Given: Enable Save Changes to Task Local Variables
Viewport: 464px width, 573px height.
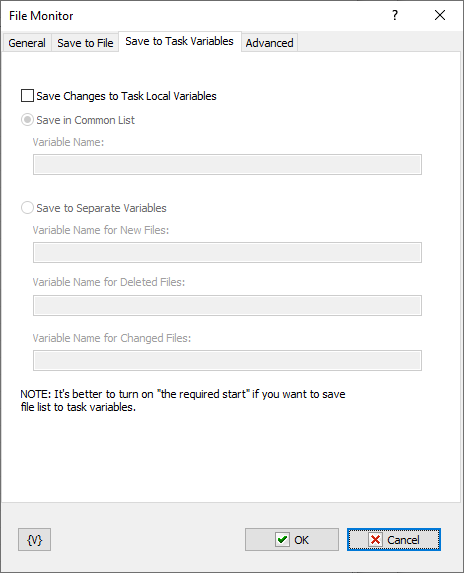Looking at the screenshot, I should 27,96.
